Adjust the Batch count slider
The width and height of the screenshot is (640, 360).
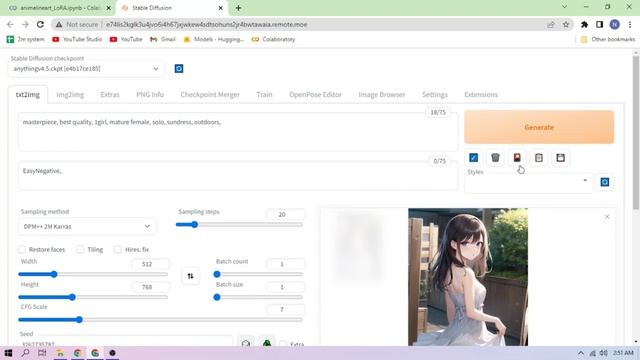[x=258, y=274]
